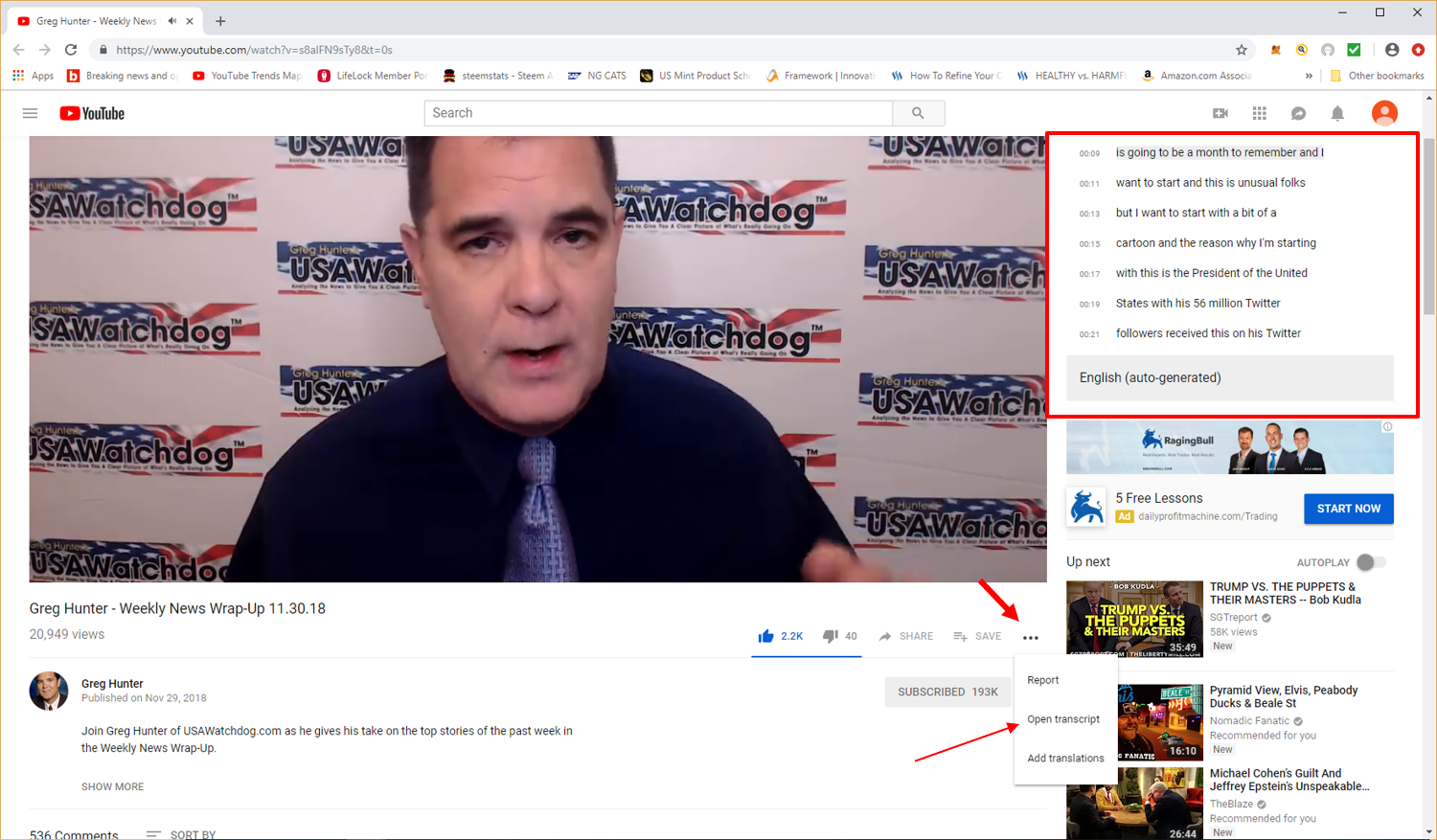Expand the description with SHOW MORE
The image size is (1437, 840).
pyautogui.click(x=113, y=786)
